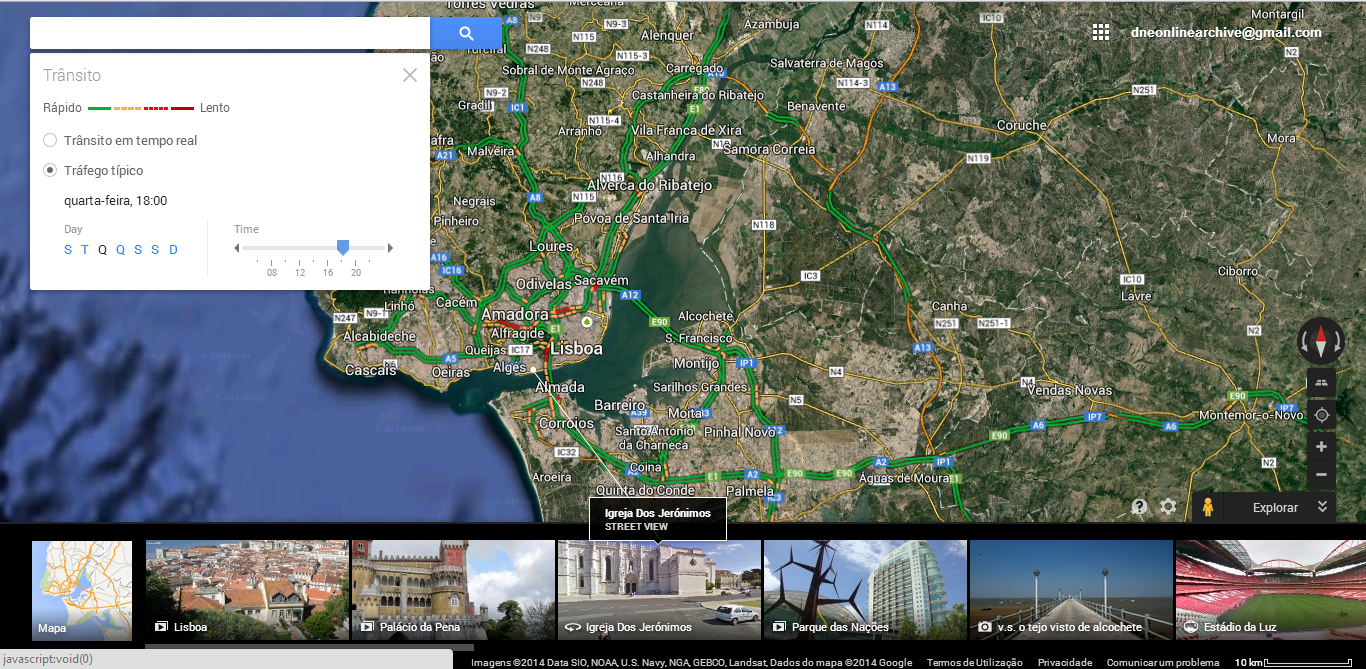
Task: Open the Privacidade link in the footer
Action: [x=1064, y=662]
